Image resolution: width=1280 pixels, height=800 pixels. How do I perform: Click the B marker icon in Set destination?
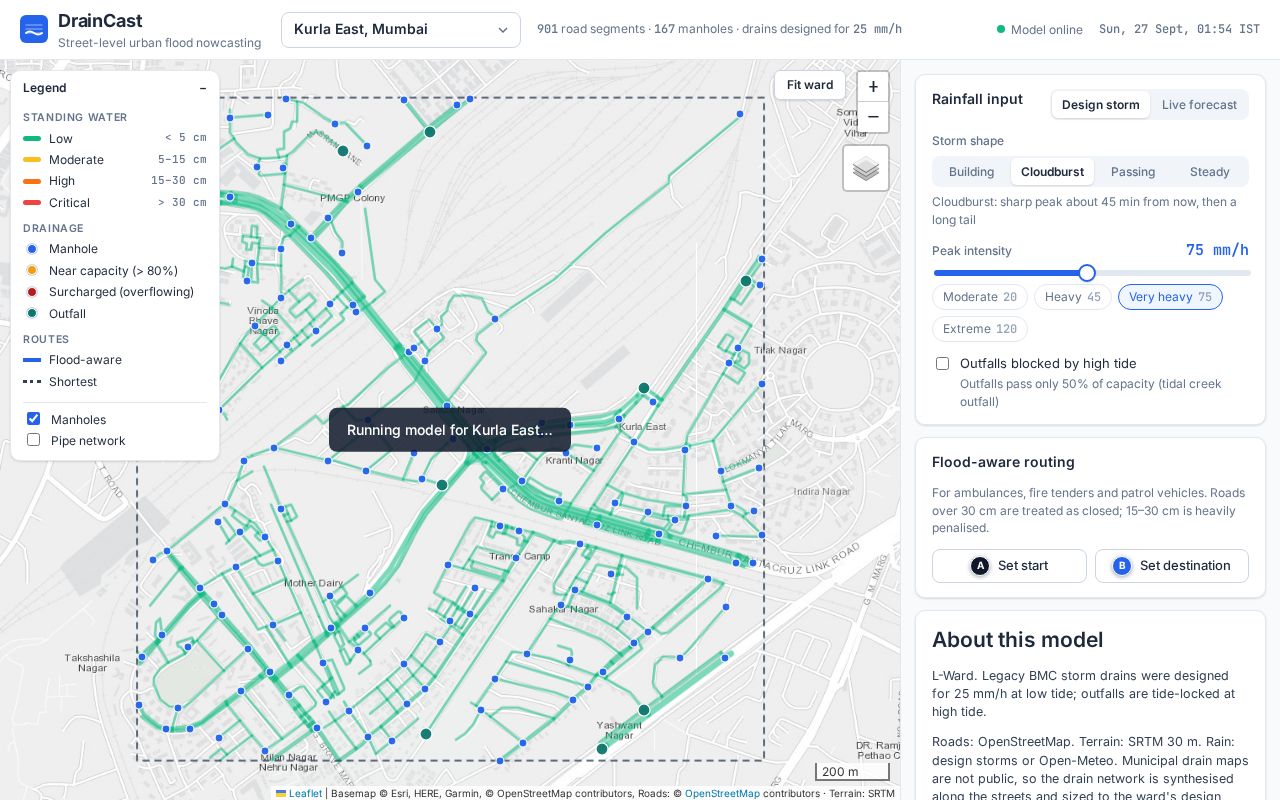(x=1122, y=566)
